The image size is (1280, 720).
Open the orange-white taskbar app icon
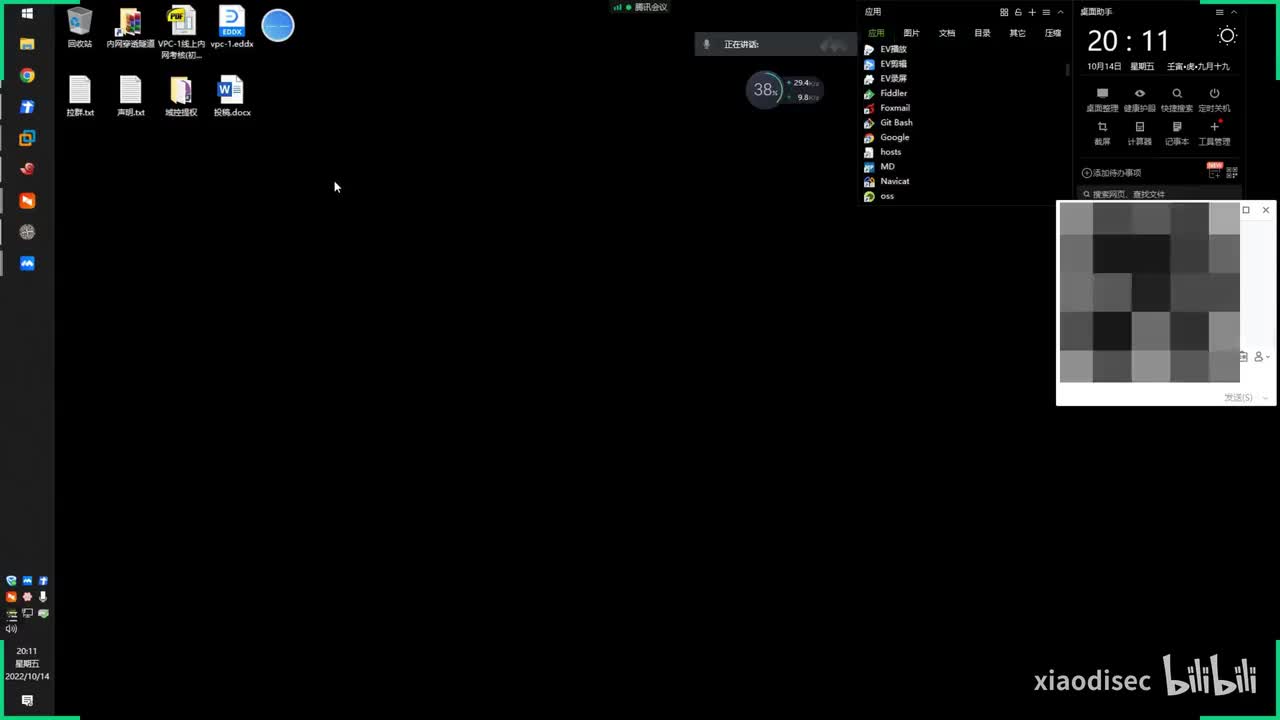coord(27,201)
